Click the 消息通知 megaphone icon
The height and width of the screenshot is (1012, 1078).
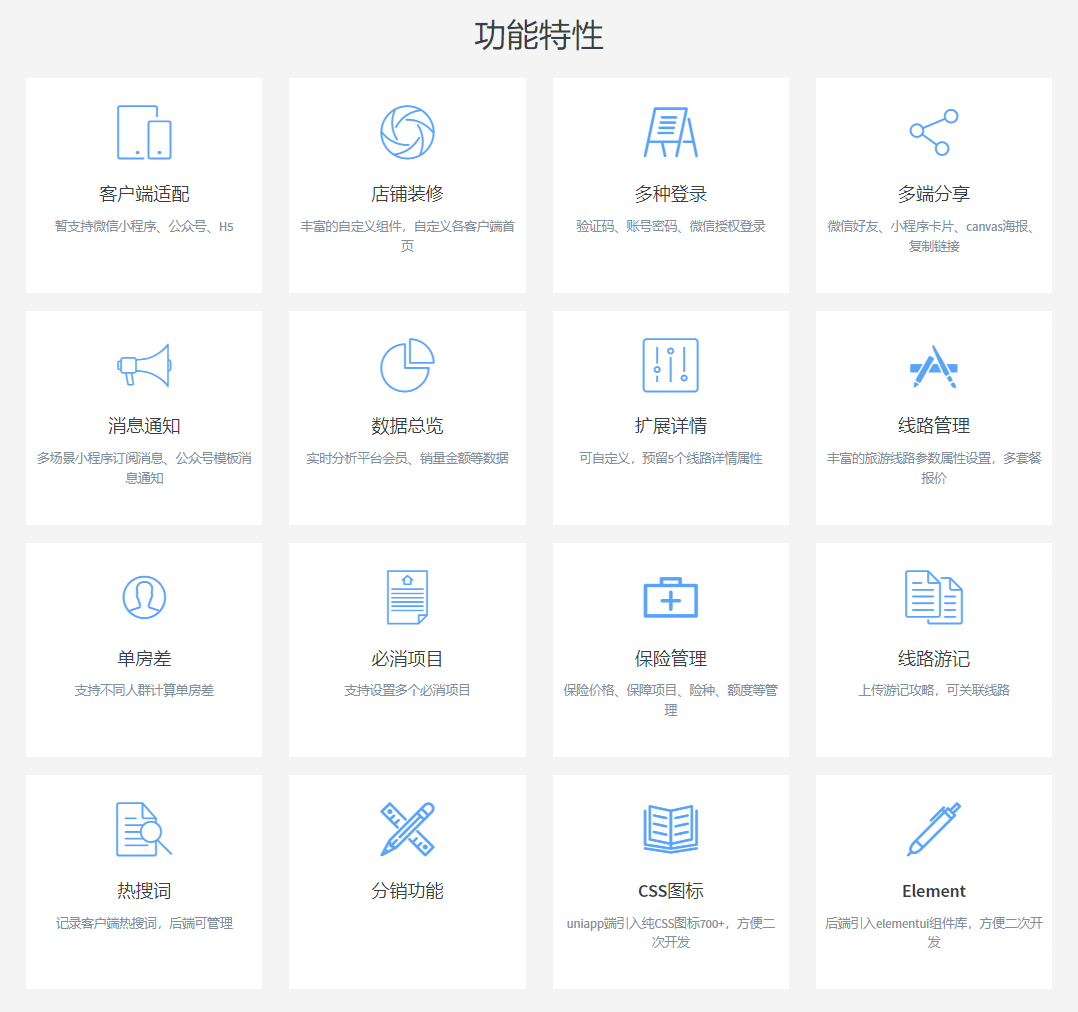144,365
